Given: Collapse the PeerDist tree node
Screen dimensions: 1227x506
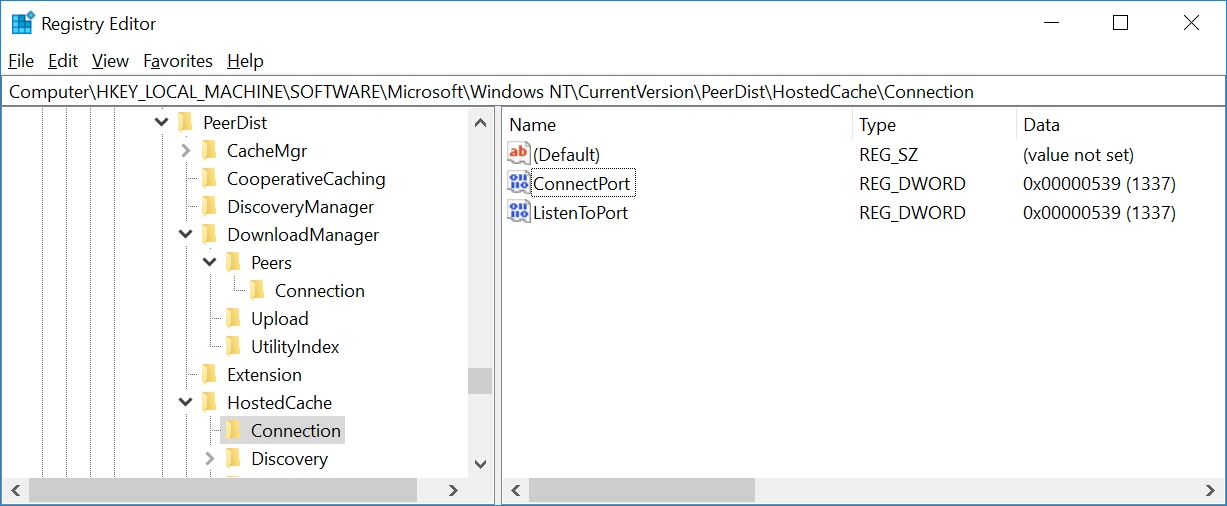Looking at the screenshot, I should (162, 123).
